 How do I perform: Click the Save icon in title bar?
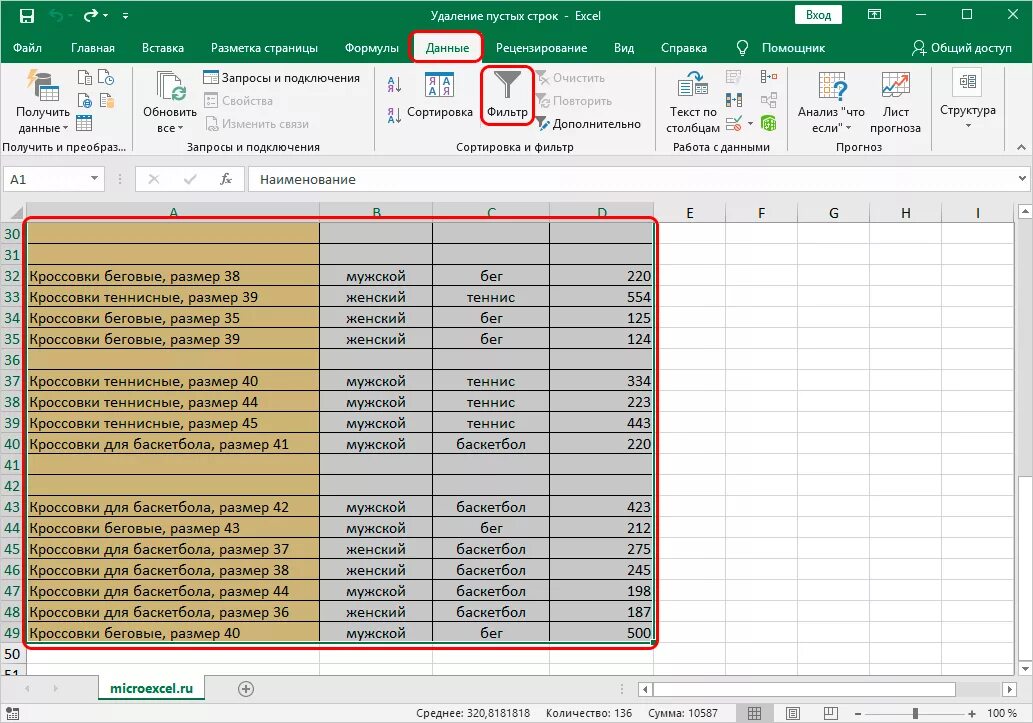coord(26,16)
